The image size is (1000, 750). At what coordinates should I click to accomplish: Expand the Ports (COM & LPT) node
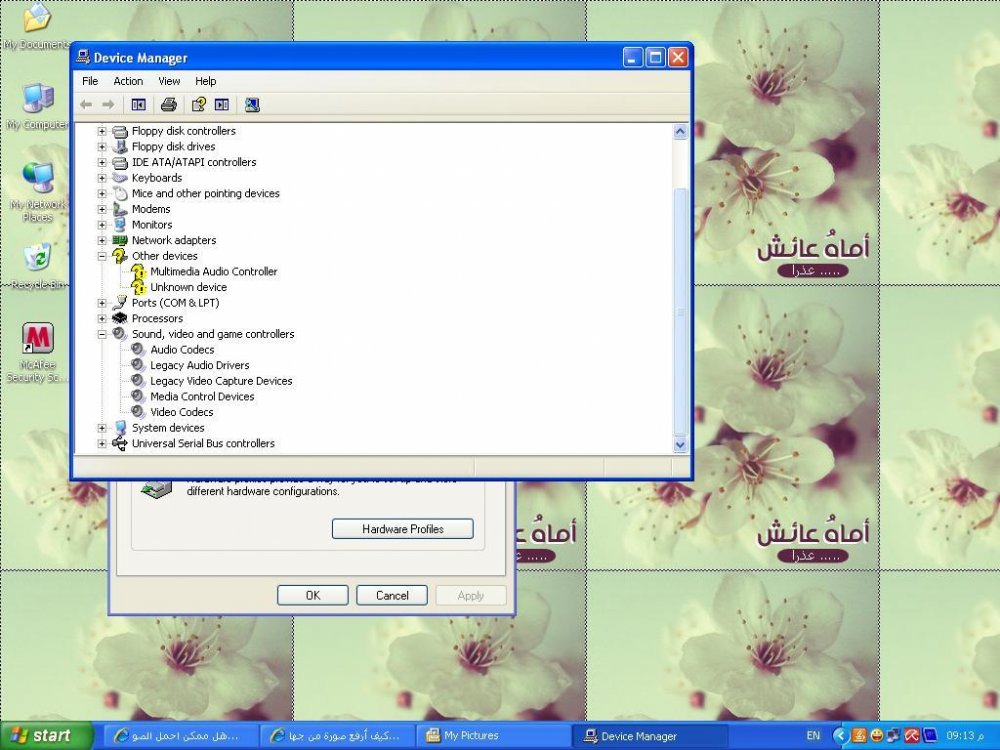click(x=102, y=303)
